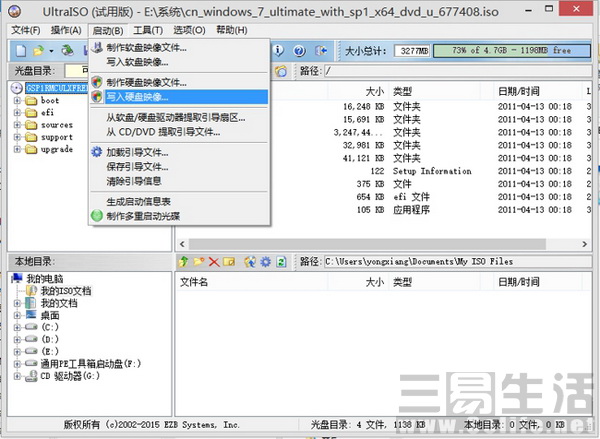The height and width of the screenshot is (439, 600).
Task: Click the 3277MB total size field
Action: (412, 51)
